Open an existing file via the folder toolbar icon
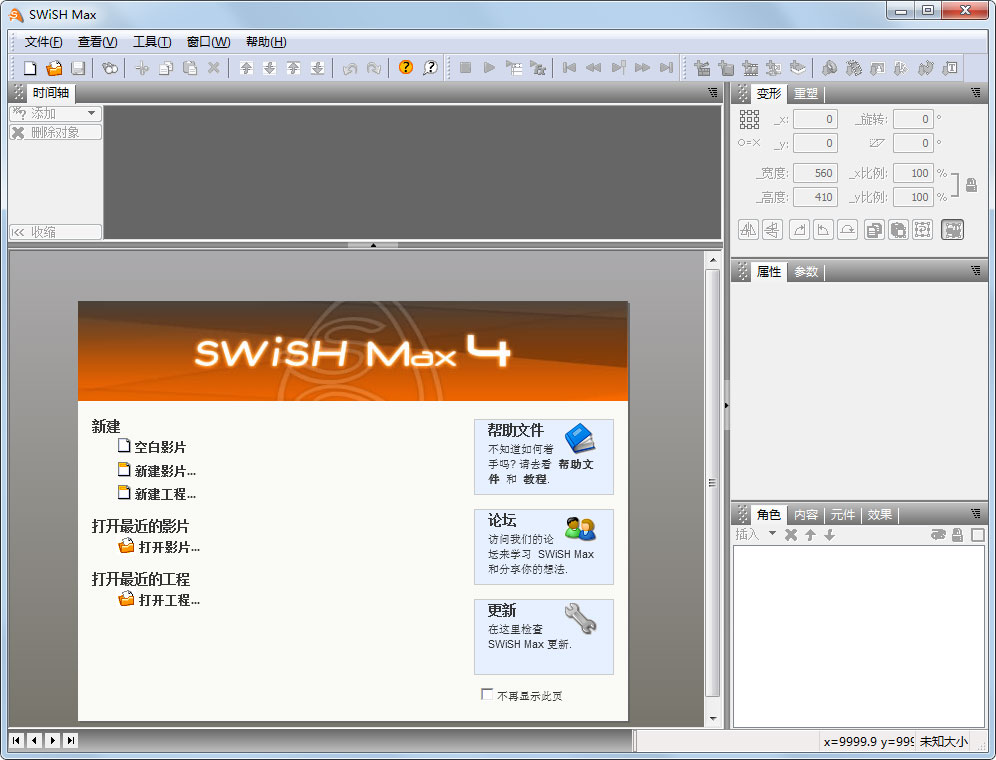The width and height of the screenshot is (996, 760). [55, 68]
